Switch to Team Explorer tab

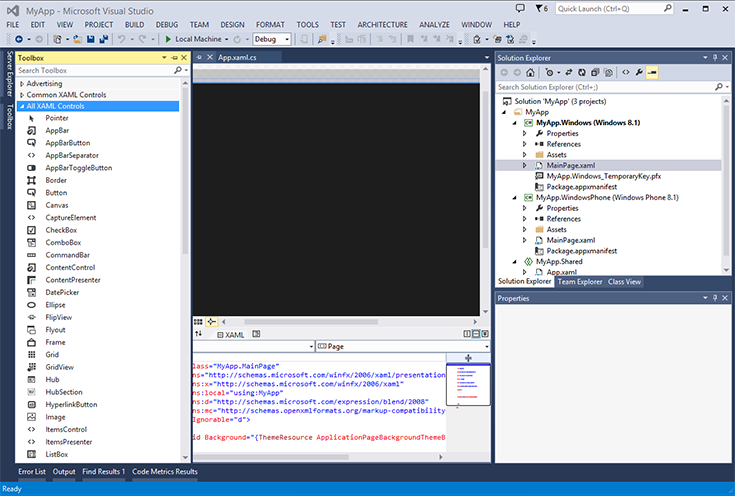[x=580, y=282]
